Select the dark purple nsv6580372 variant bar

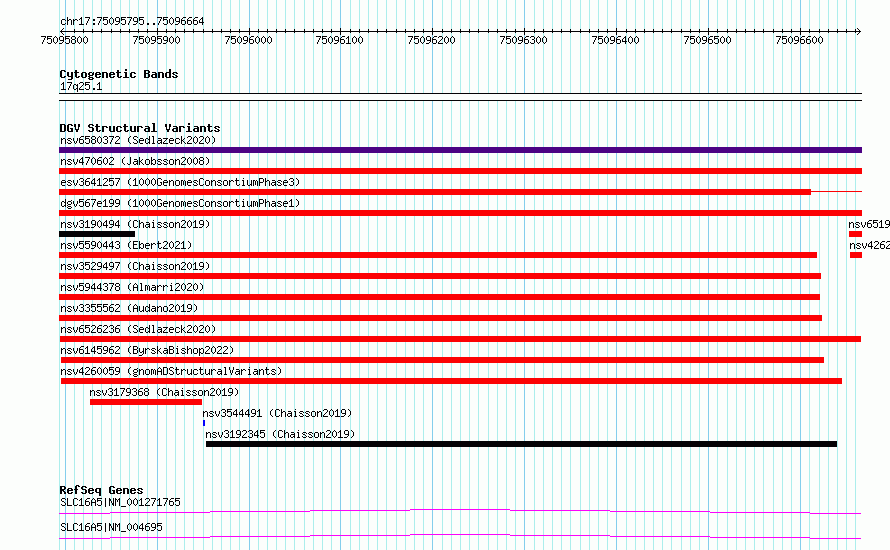click(460, 150)
